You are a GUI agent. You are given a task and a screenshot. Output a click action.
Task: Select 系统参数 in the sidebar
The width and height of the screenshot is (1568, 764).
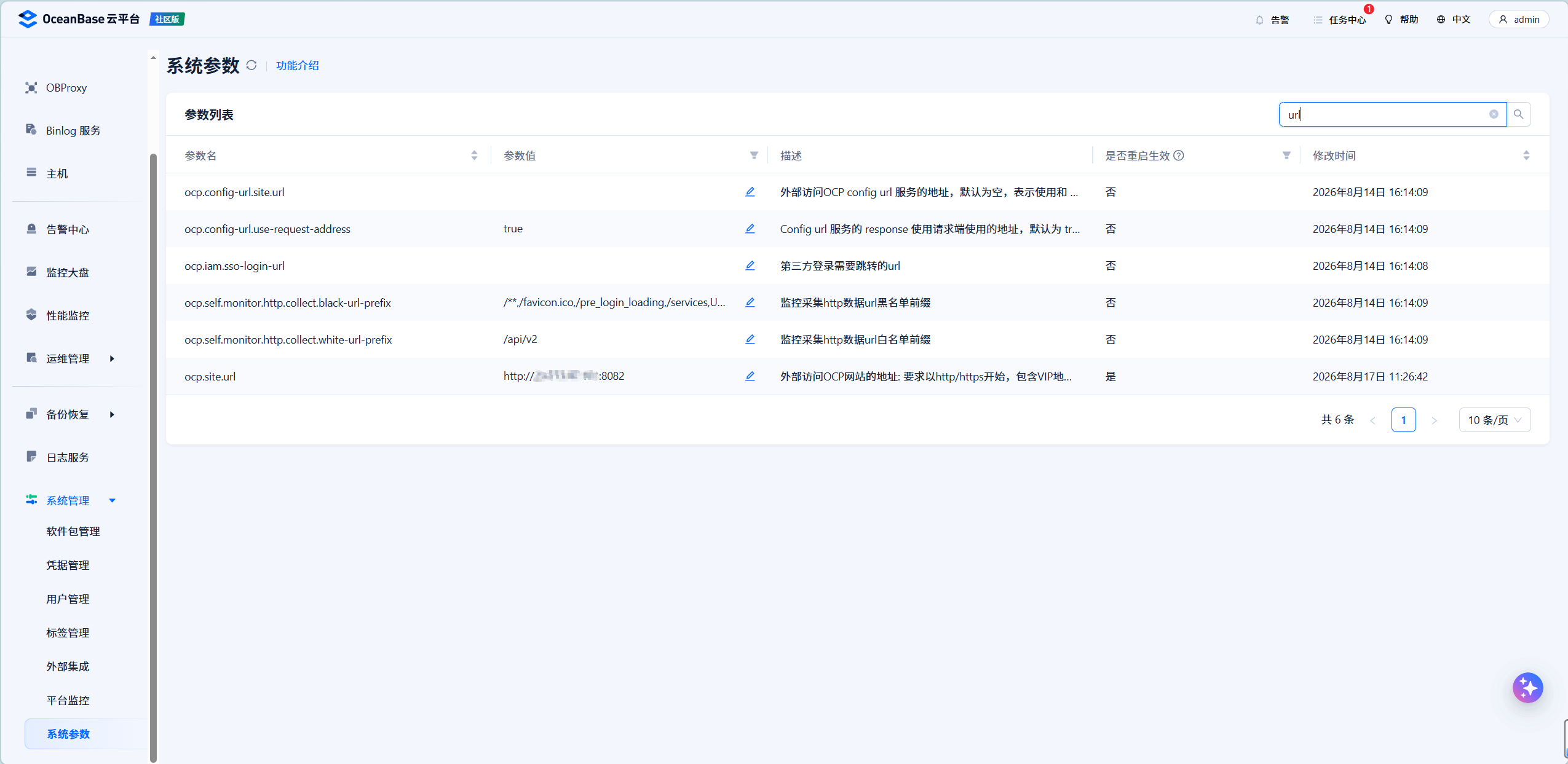point(86,734)
